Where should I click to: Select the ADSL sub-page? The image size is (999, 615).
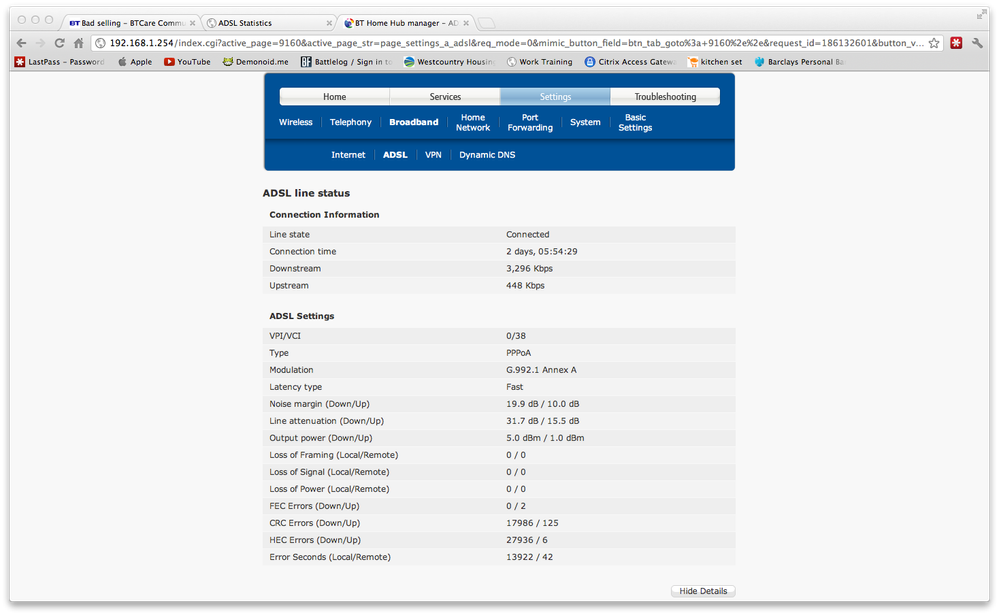point(395,155)
